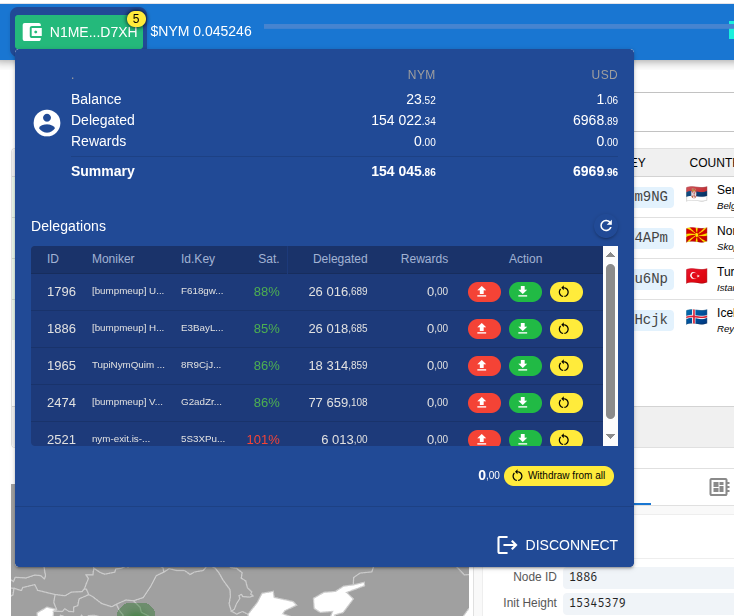The image size is (734, 616).
Task: Collapse the N1ME...D7XH wallet dropdown
Action: click(80, 32)
